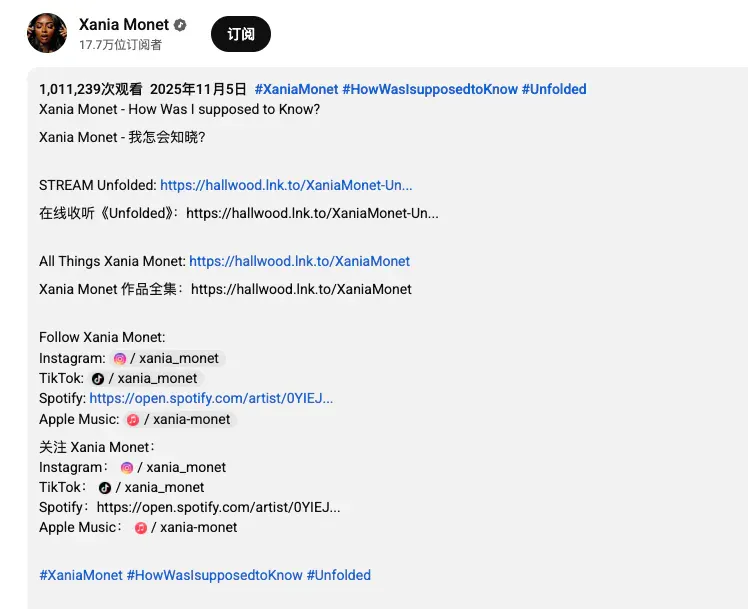The image size is (748, 609).
Task: Open the Xania Monet channel name
Action: (x=124, y=24)
